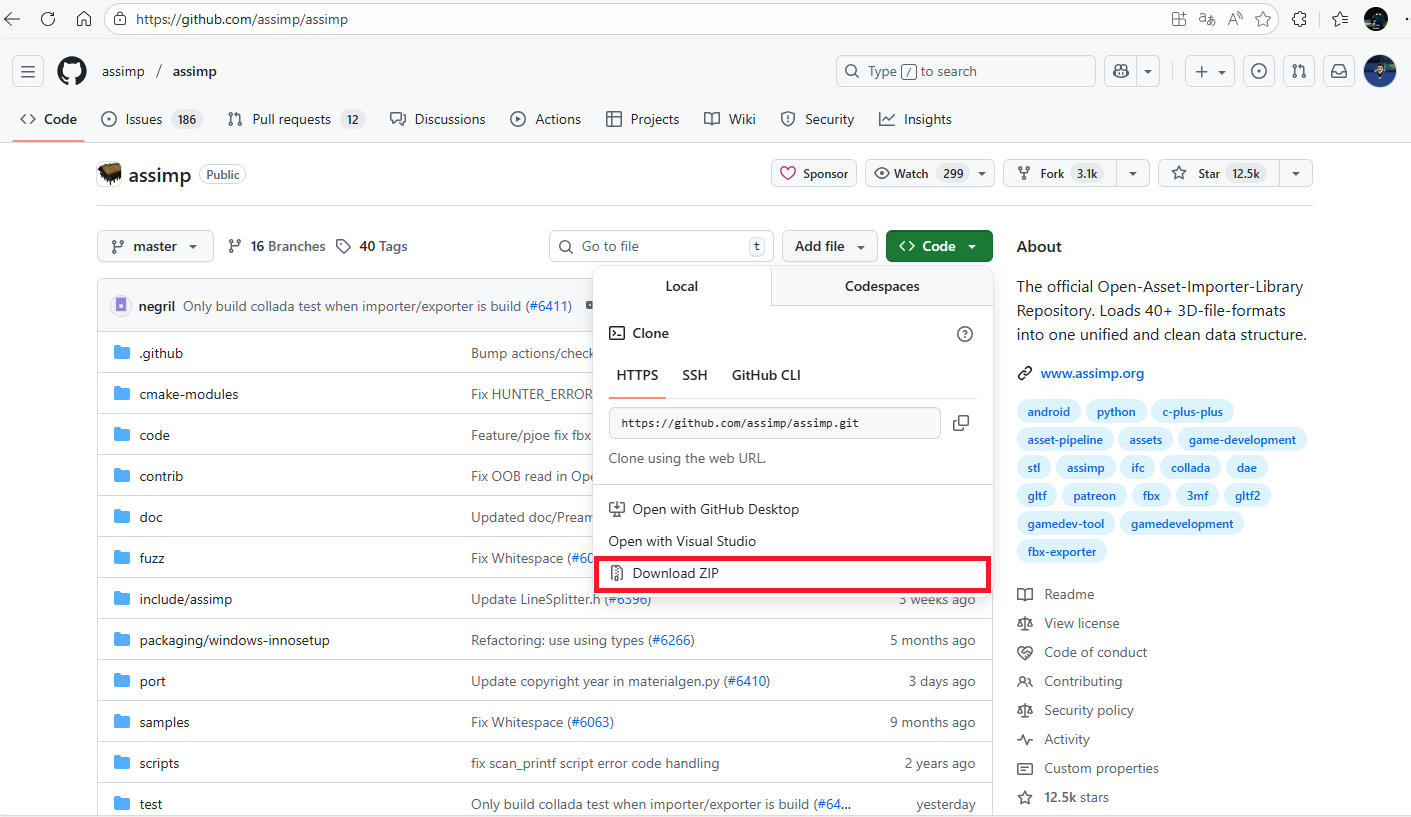Viewport: 1411px width, 817px height.
Task: Open the Add file dropdown
Action: coord(830,246)
